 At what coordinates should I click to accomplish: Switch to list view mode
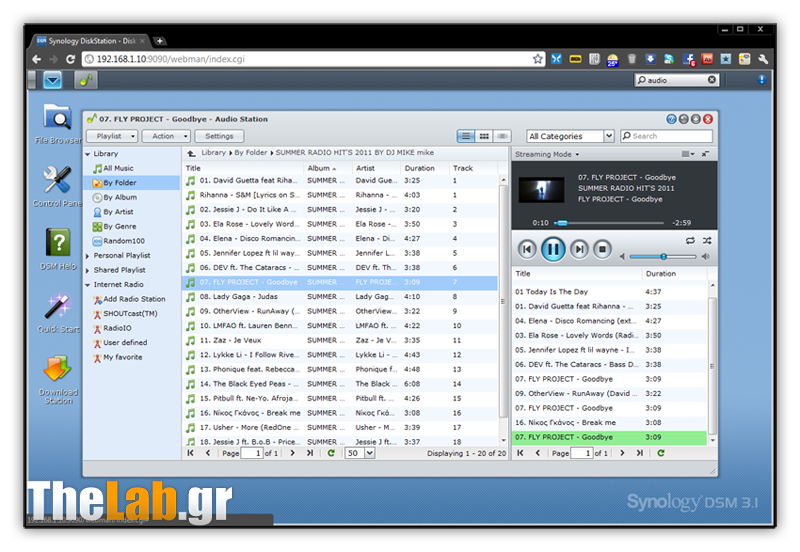pyautogui.click(x=465, y=136)
